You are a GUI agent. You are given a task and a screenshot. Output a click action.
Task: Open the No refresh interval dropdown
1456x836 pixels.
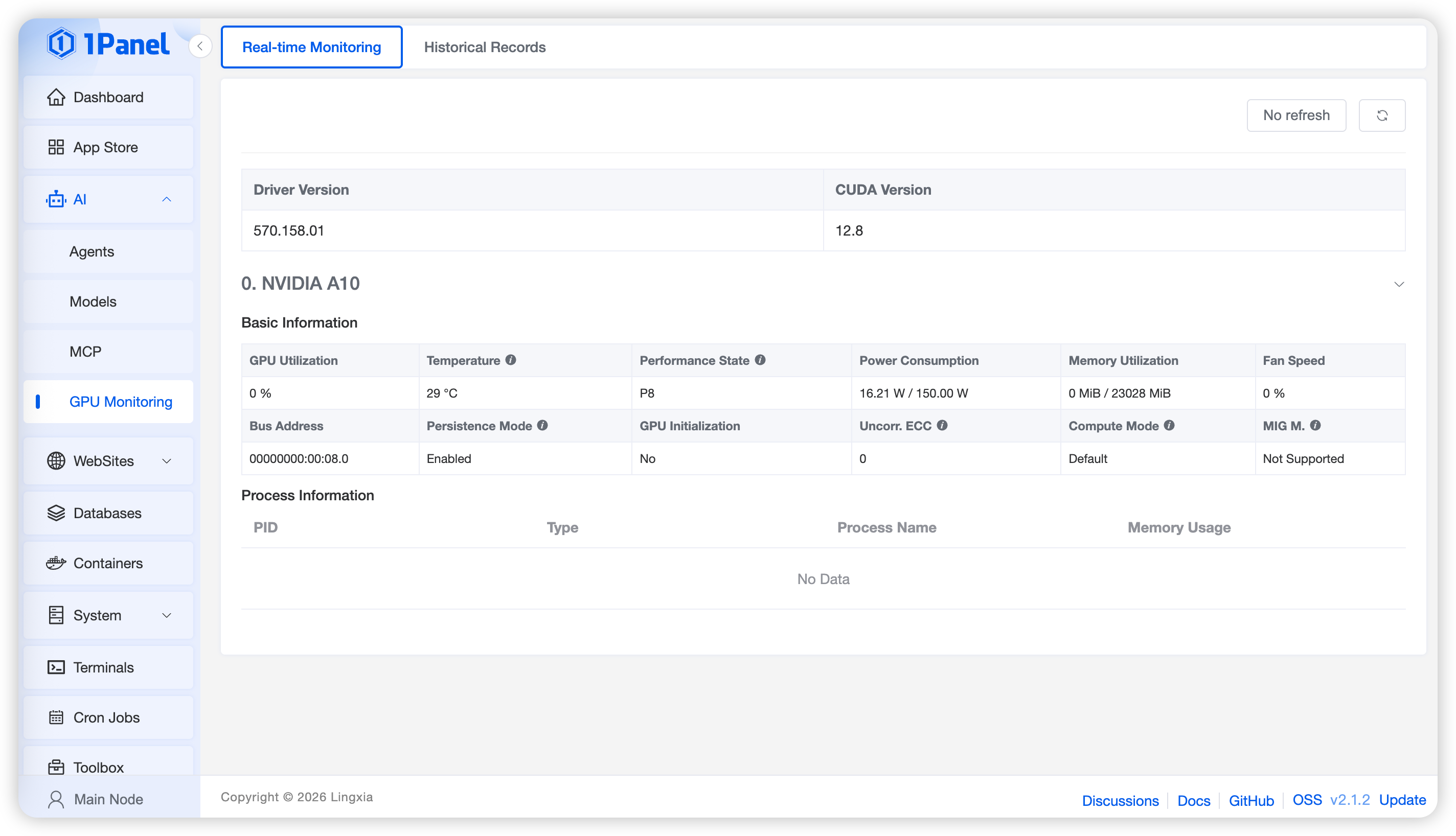[x=1296, y=115]
